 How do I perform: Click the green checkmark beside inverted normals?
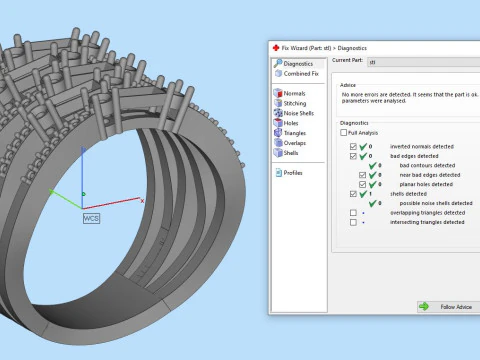point(363,146)
